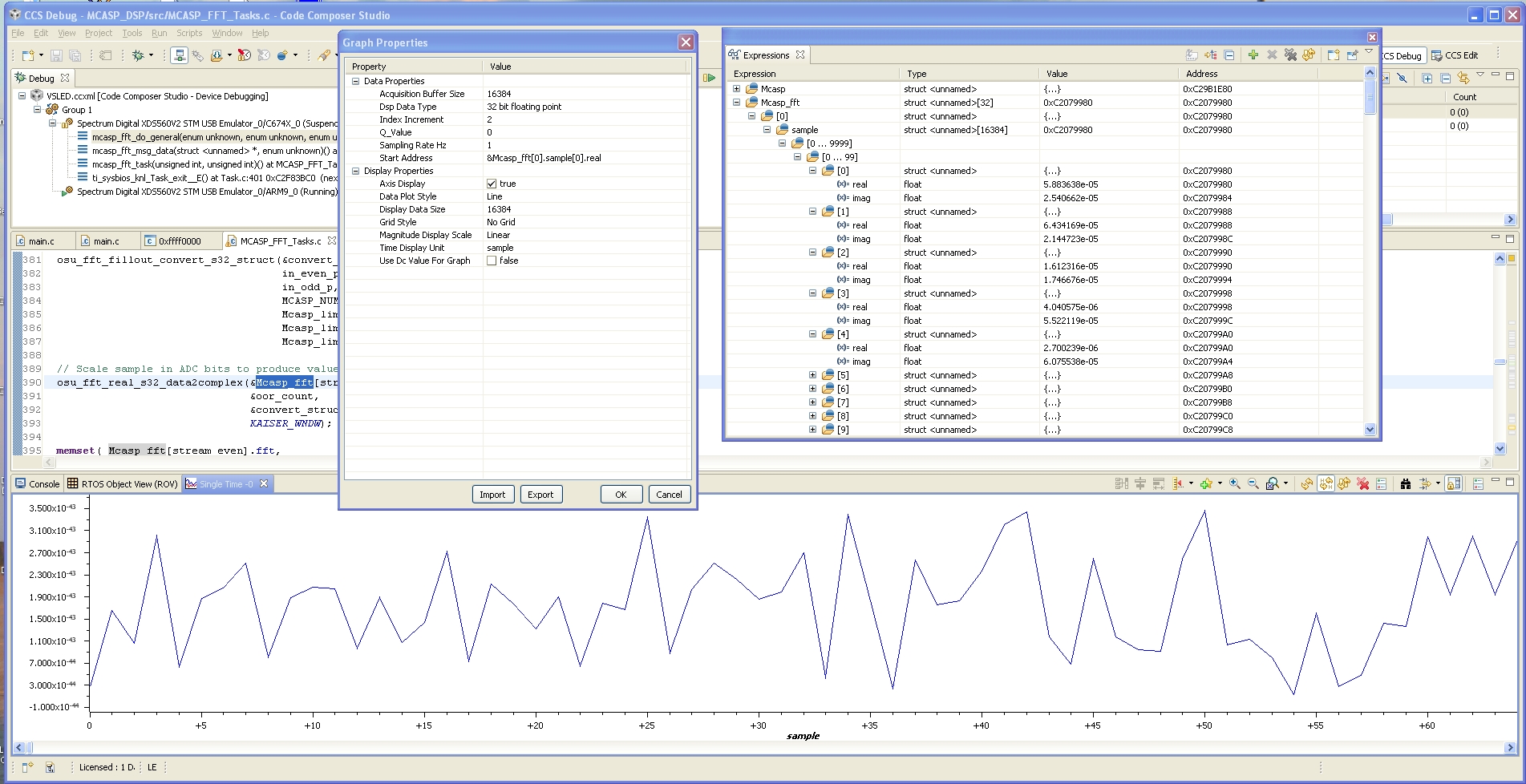The height and width of the screenshot is (784, 1526).
Task: Click the link-with-editor arrows icon at right
Action: (1463, 78)
